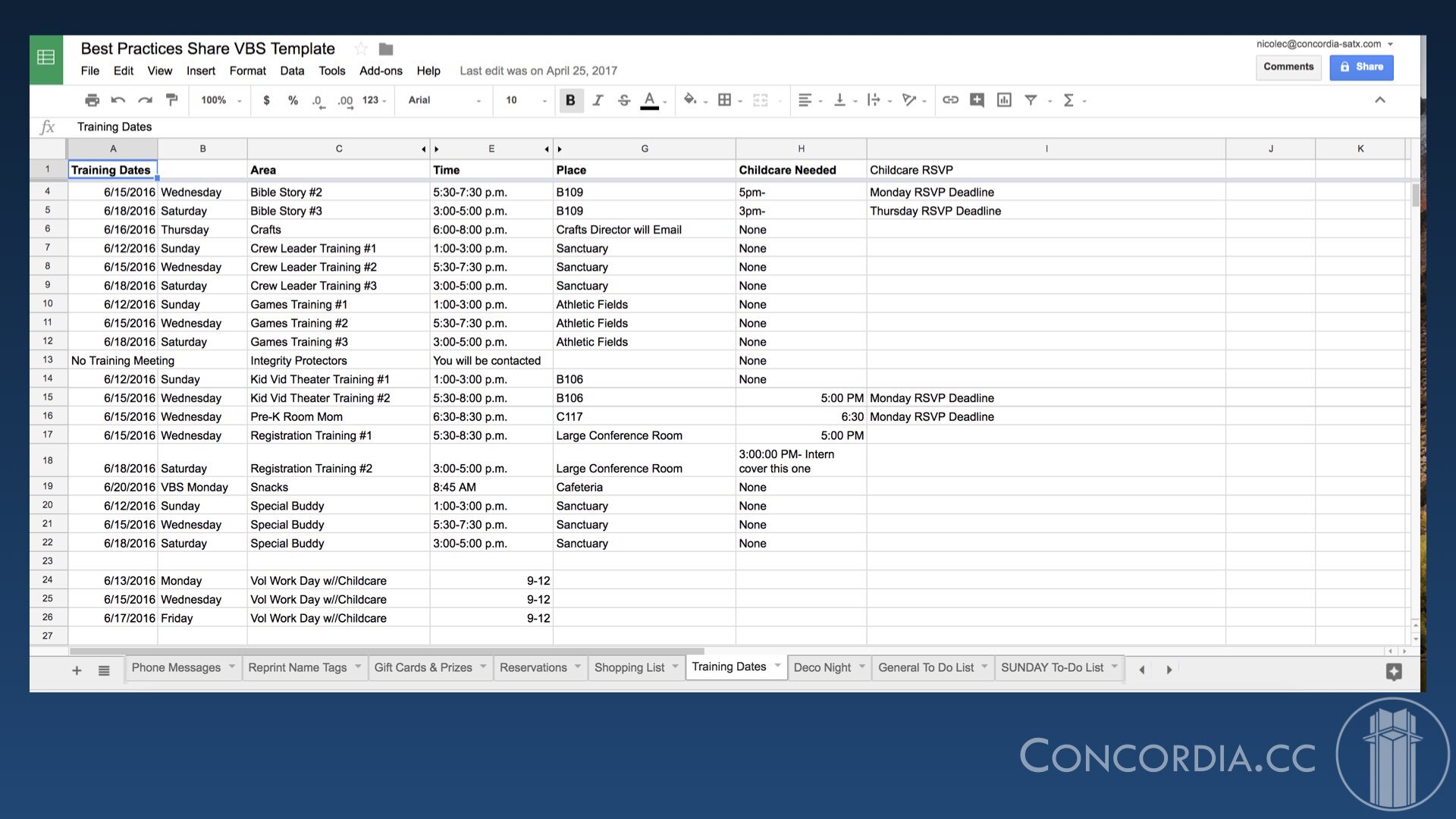This screenshot has width=1456, height=819.
Task: Open the Google Sheets home icon
Action: tap(46, 58)
